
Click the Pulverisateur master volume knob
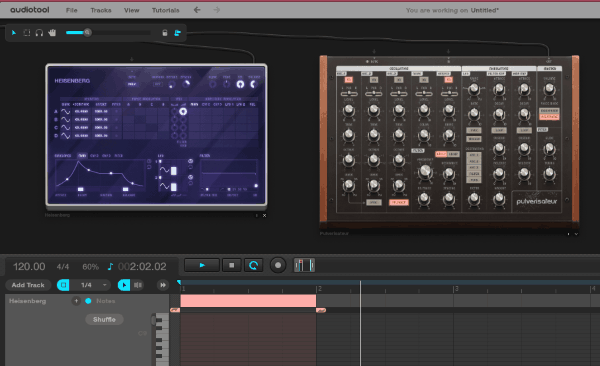pyautogui.click(x=549, y=90)
